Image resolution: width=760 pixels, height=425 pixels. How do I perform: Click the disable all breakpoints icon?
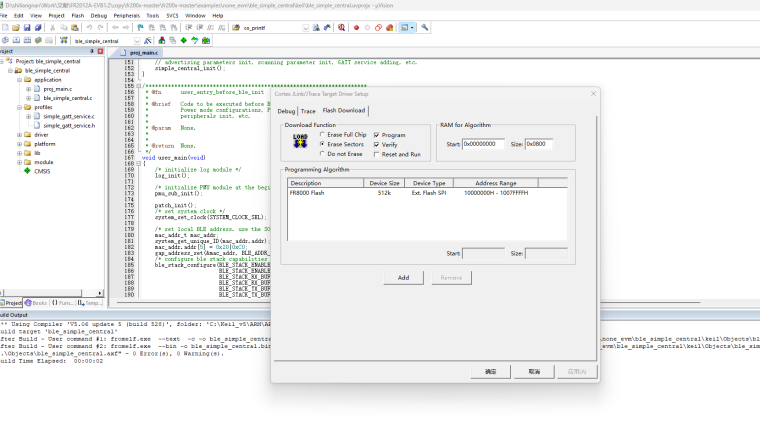tap(379, 28)
